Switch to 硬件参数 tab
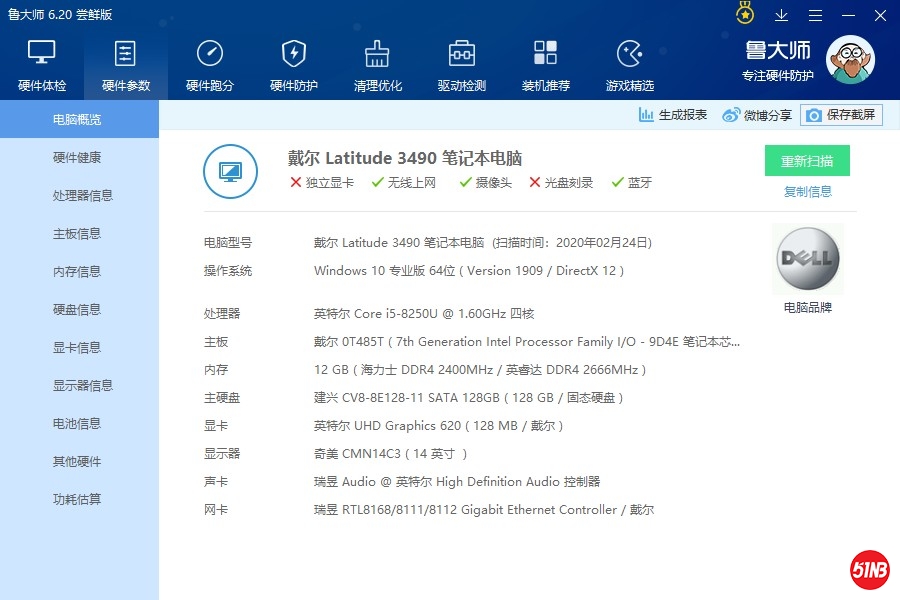This screenshot has width=900, height=600. click(126, 64)
